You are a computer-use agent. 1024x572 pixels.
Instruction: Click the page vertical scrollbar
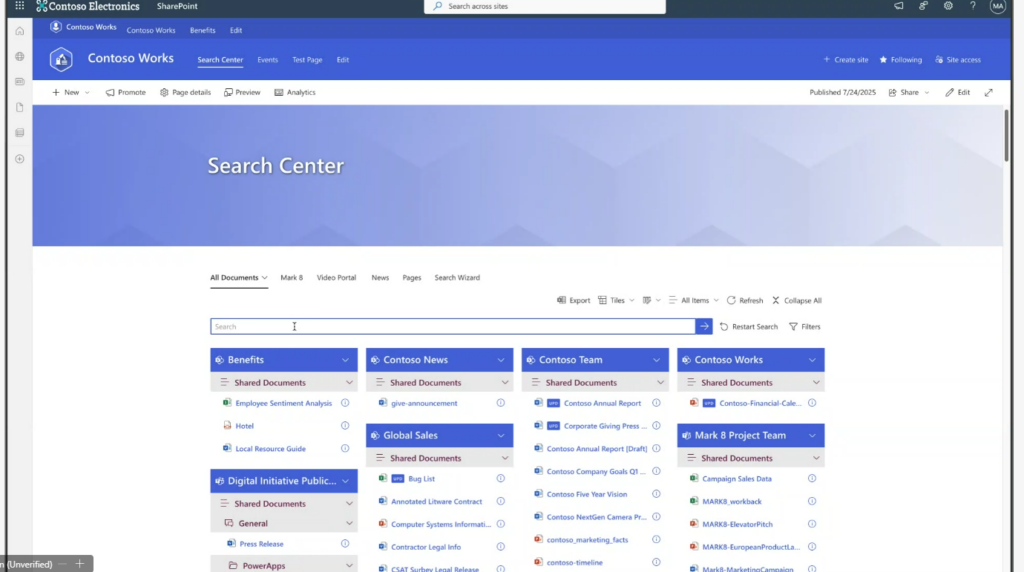1006,135
